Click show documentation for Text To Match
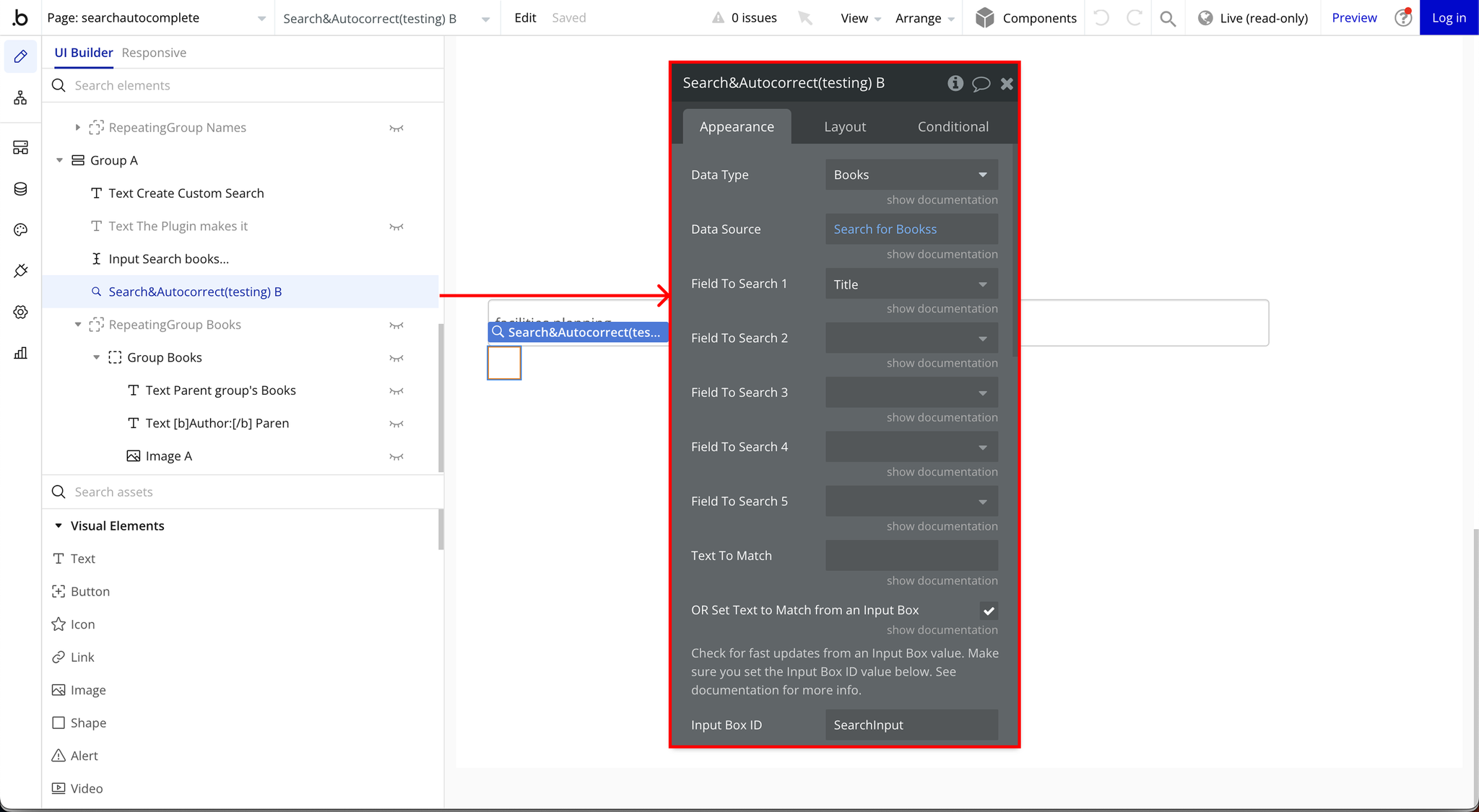1479x812 pixels. pos(940,579)
